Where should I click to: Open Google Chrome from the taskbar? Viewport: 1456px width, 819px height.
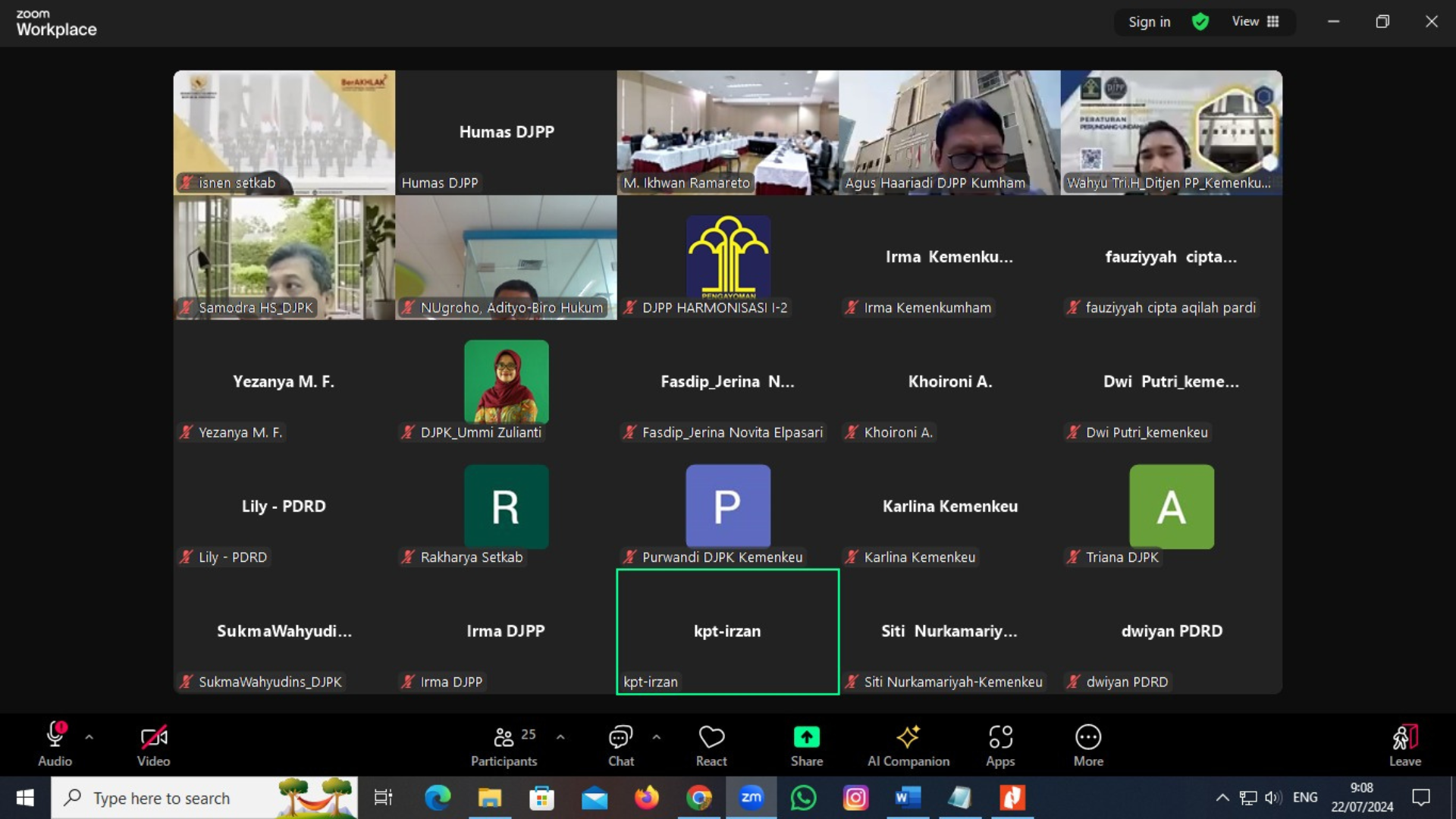click(x=699, y=798)
